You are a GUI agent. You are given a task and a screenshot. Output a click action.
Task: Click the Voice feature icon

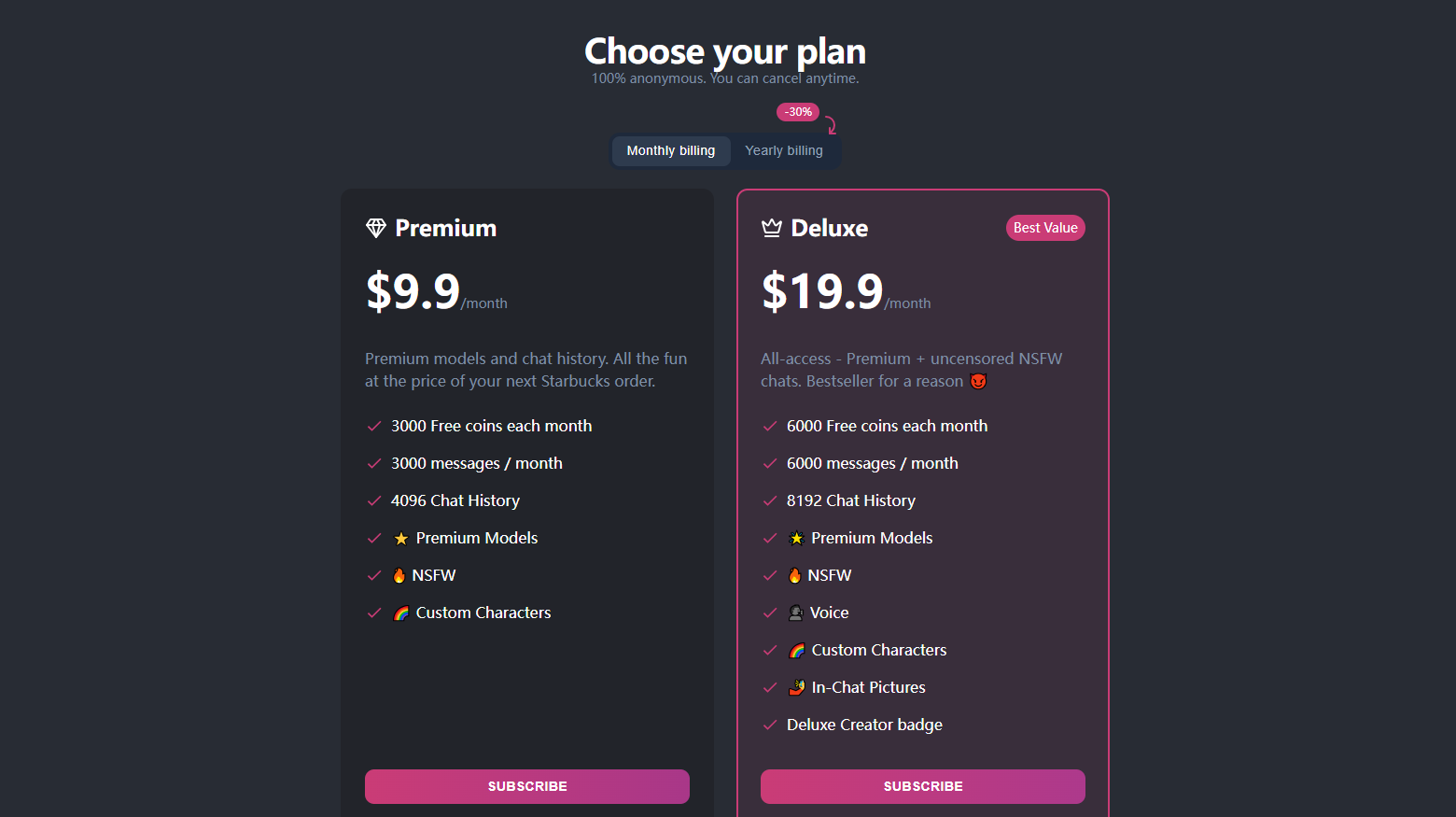coord(796,613)
